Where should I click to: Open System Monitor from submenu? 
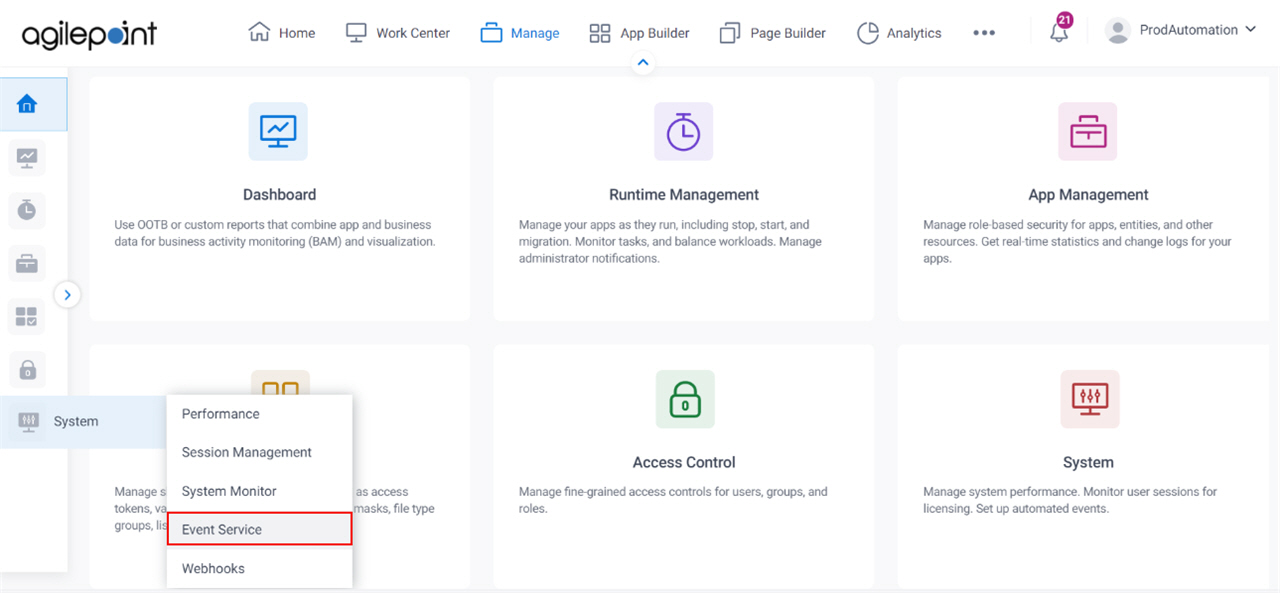click(260, 491)
